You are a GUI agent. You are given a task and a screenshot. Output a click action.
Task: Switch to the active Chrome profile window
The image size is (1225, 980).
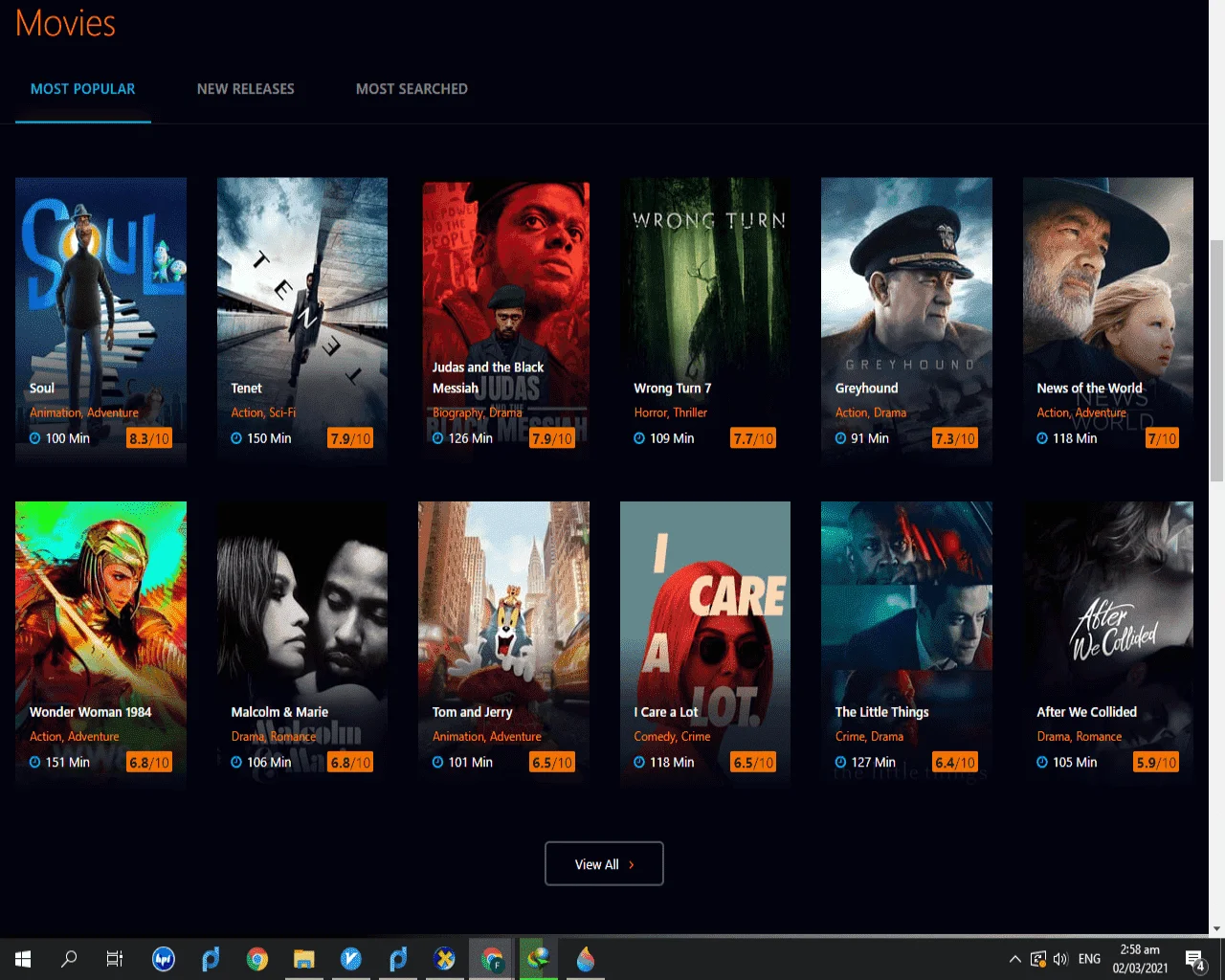point(492,959)
